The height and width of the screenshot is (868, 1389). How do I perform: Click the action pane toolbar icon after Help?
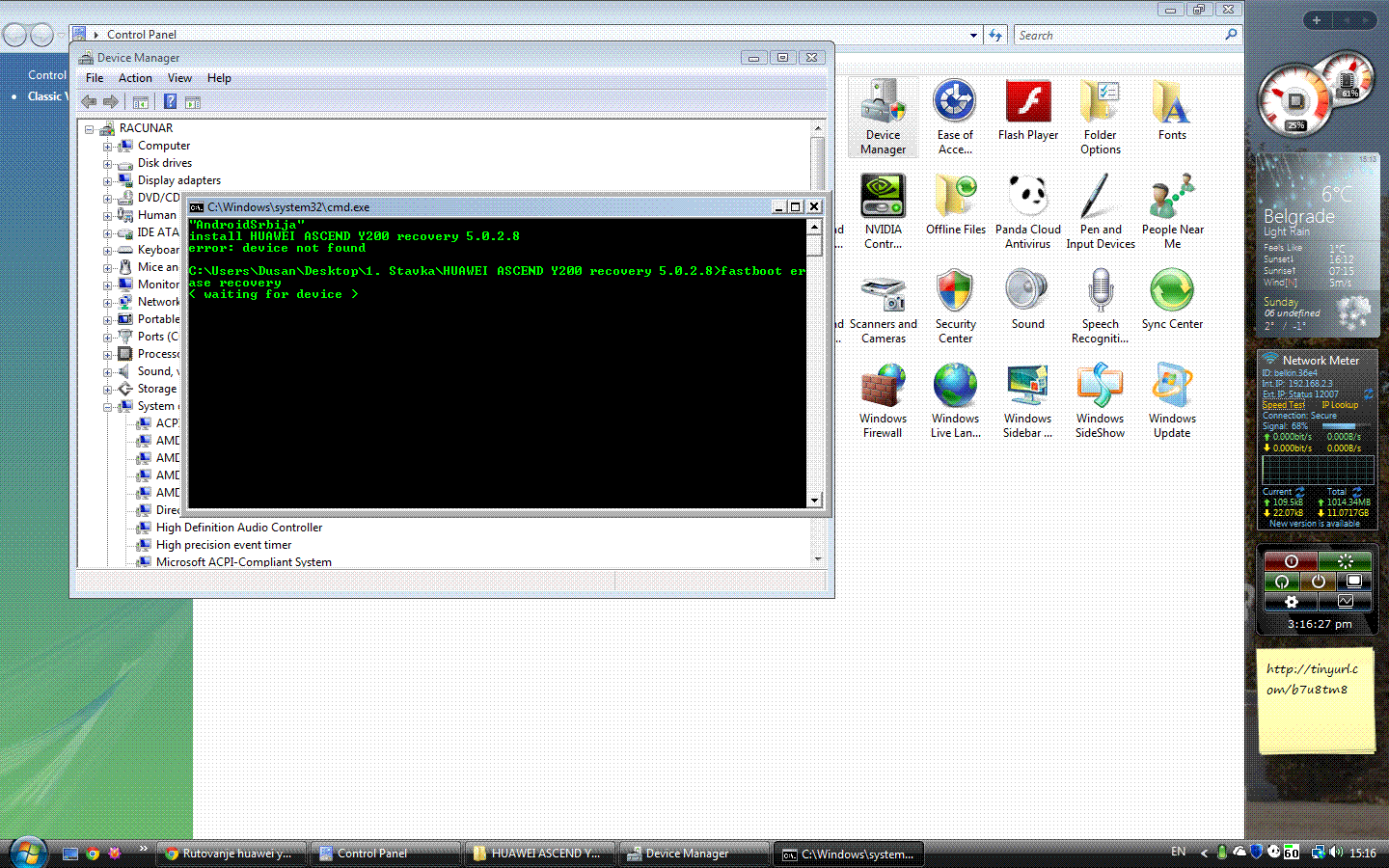click(192, 101)
